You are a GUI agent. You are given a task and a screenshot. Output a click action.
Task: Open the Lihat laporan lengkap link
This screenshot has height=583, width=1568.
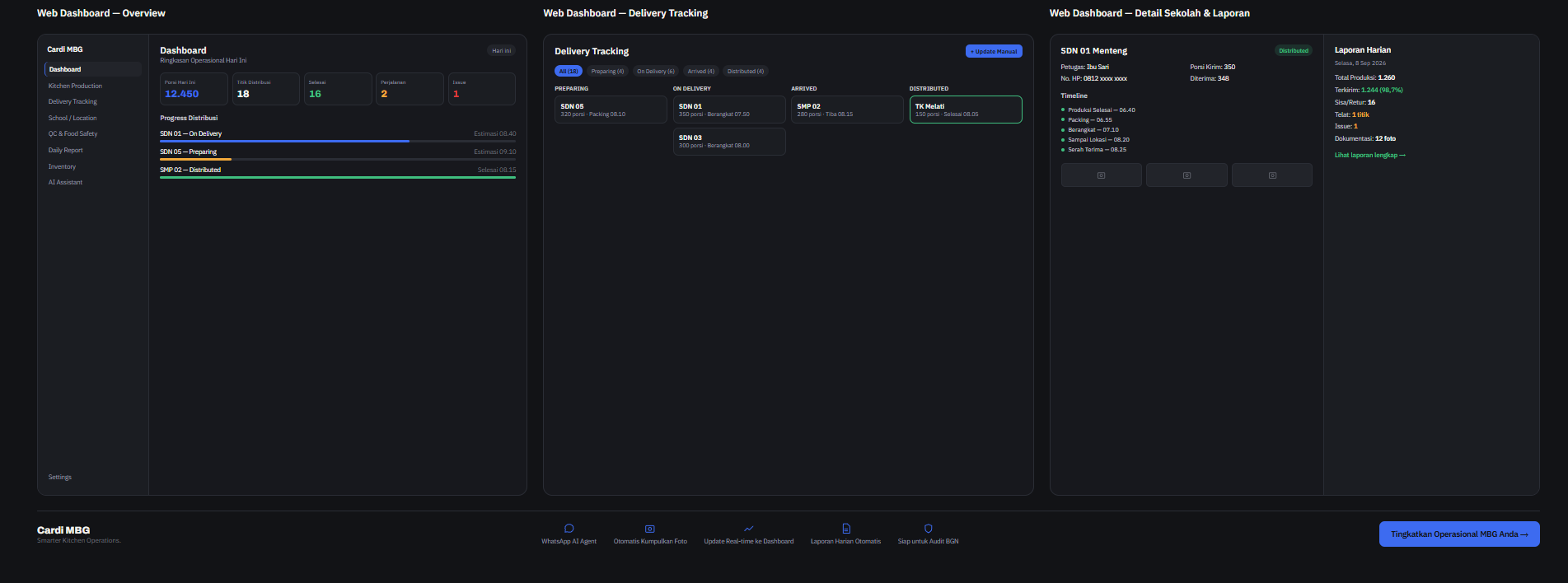(x=1370, y=155)
